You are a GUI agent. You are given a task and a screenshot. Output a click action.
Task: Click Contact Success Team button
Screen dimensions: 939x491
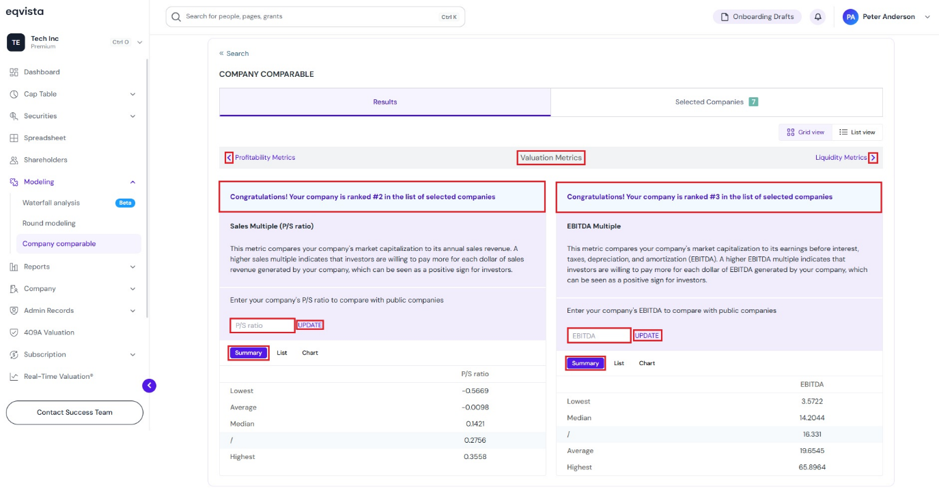pyautogui.click(x=74, y=413)
